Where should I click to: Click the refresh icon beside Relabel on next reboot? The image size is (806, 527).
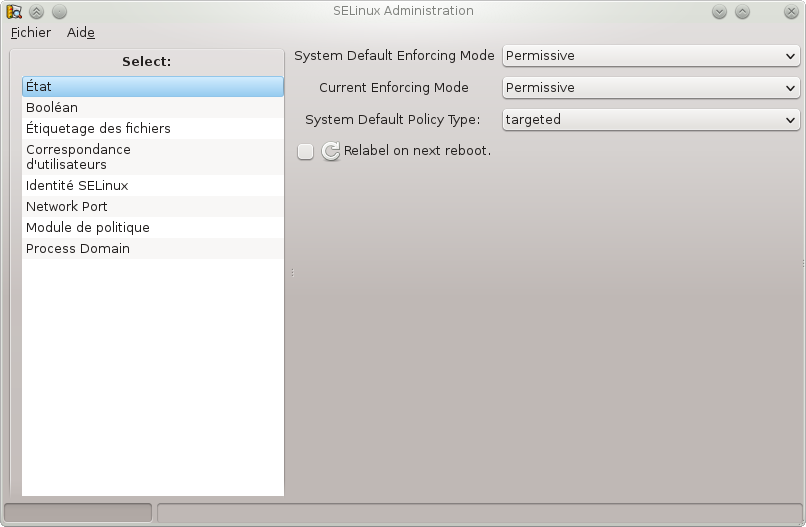point(331,151)
